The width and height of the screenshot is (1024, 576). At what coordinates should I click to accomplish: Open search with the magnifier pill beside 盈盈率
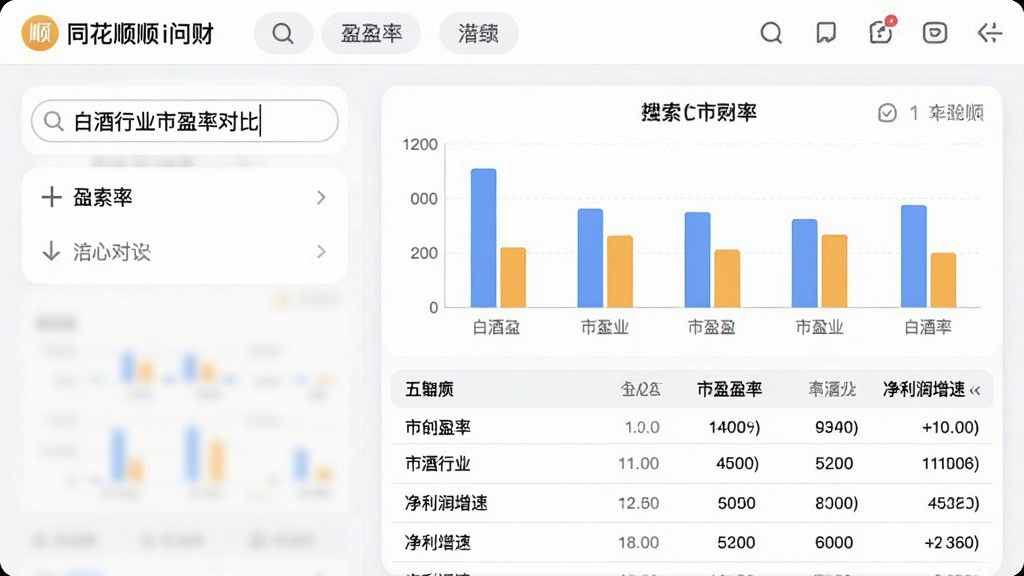coord(283,33)
